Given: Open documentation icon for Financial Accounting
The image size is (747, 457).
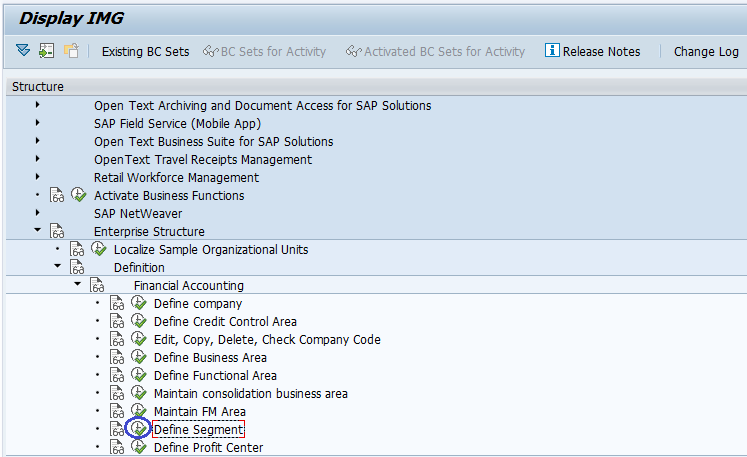Looking at the screenshot, I should tap(97, 285).
